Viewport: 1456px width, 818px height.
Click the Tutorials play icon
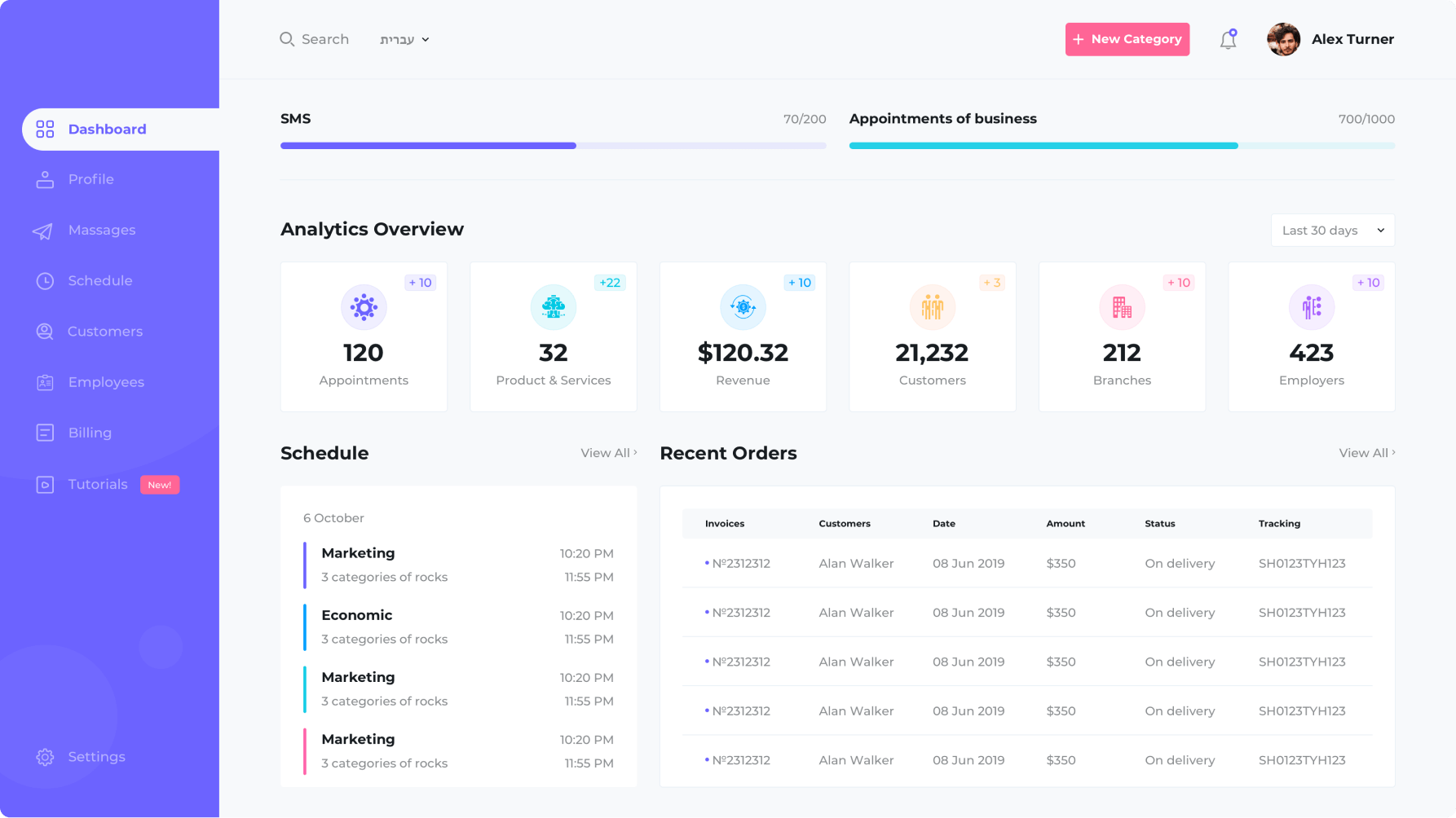[45, 485]
